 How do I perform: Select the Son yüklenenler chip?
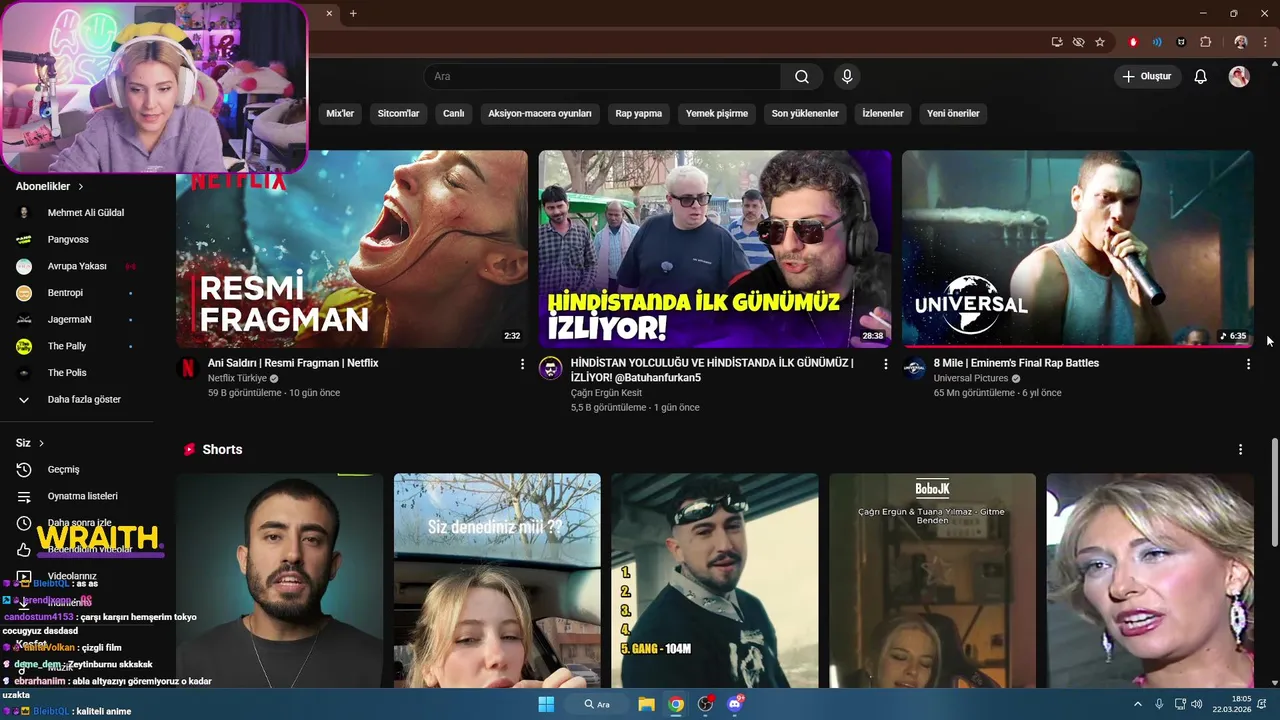point(805,114)
